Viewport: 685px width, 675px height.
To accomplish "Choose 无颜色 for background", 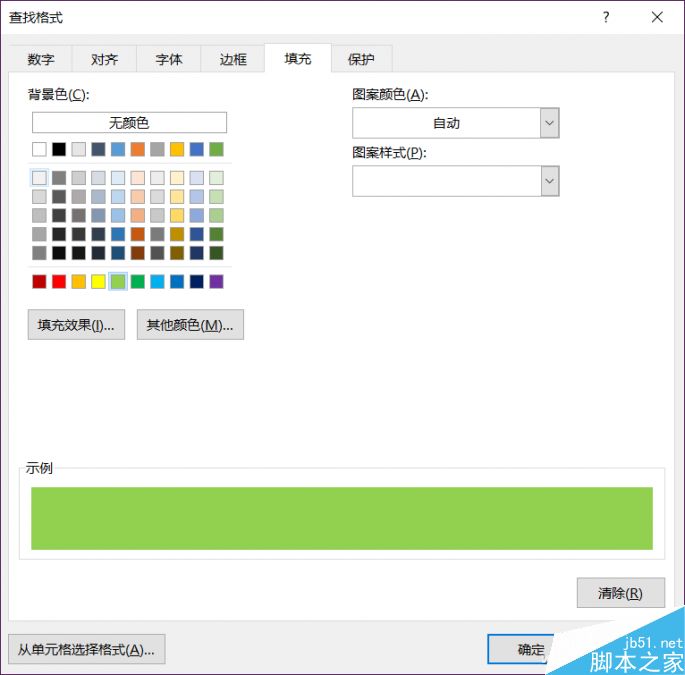I will 129,123.
